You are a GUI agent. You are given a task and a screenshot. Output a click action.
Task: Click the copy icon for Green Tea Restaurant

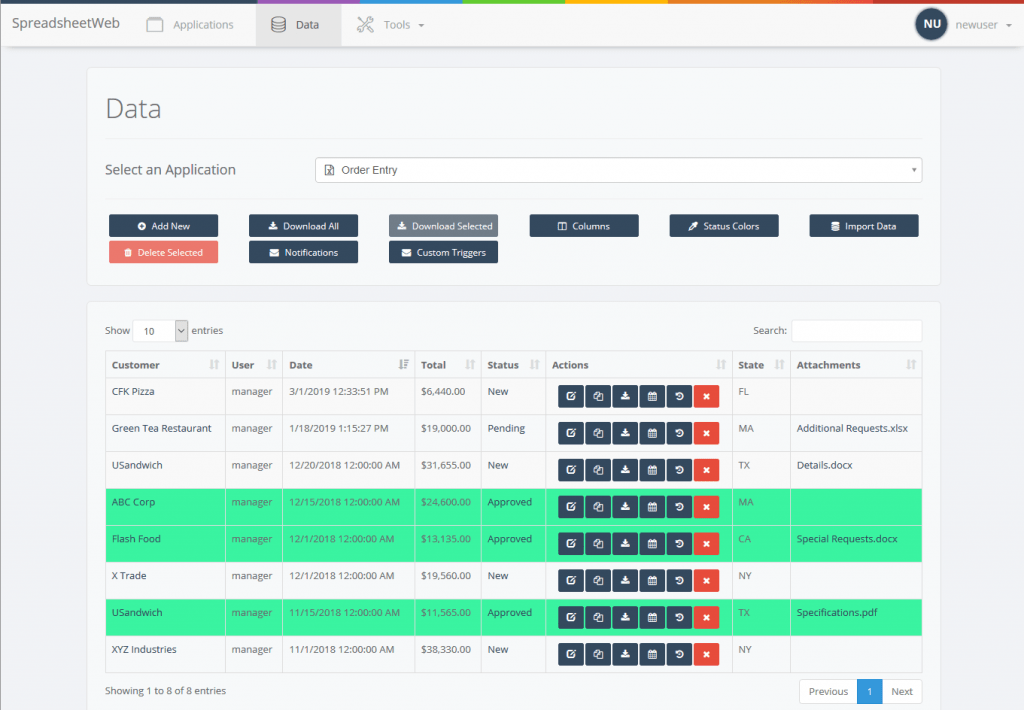pyautogui.click(x=597, y=433)
